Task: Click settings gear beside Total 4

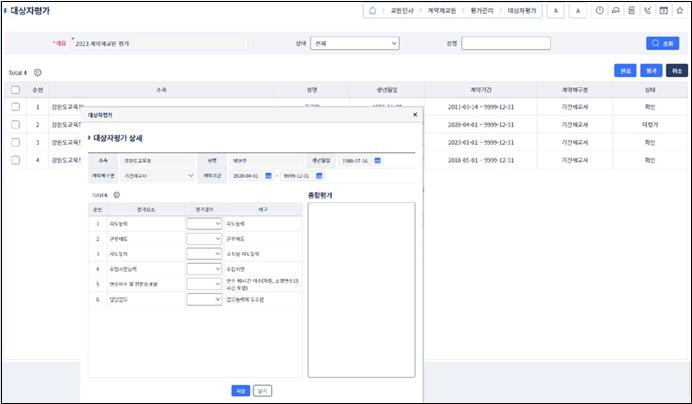Action: click(x=38, y=72)
